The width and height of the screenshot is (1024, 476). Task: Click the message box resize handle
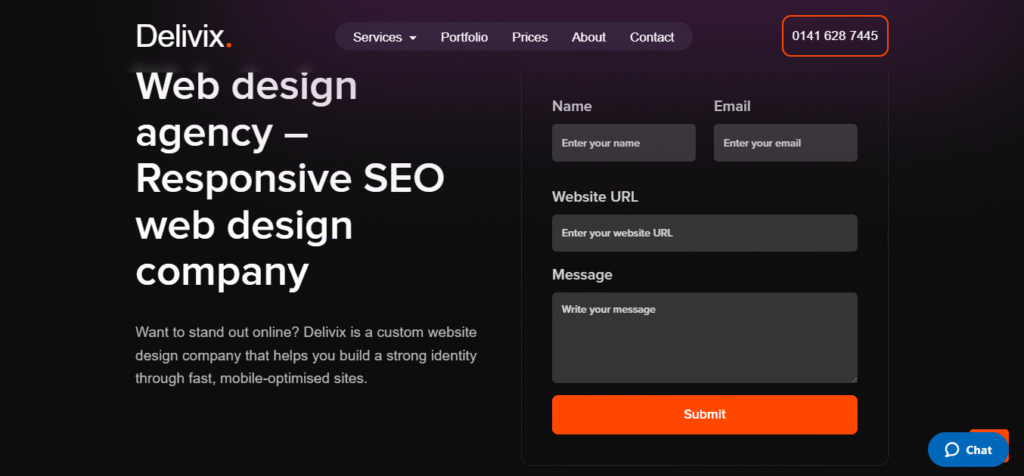[853, 378]
